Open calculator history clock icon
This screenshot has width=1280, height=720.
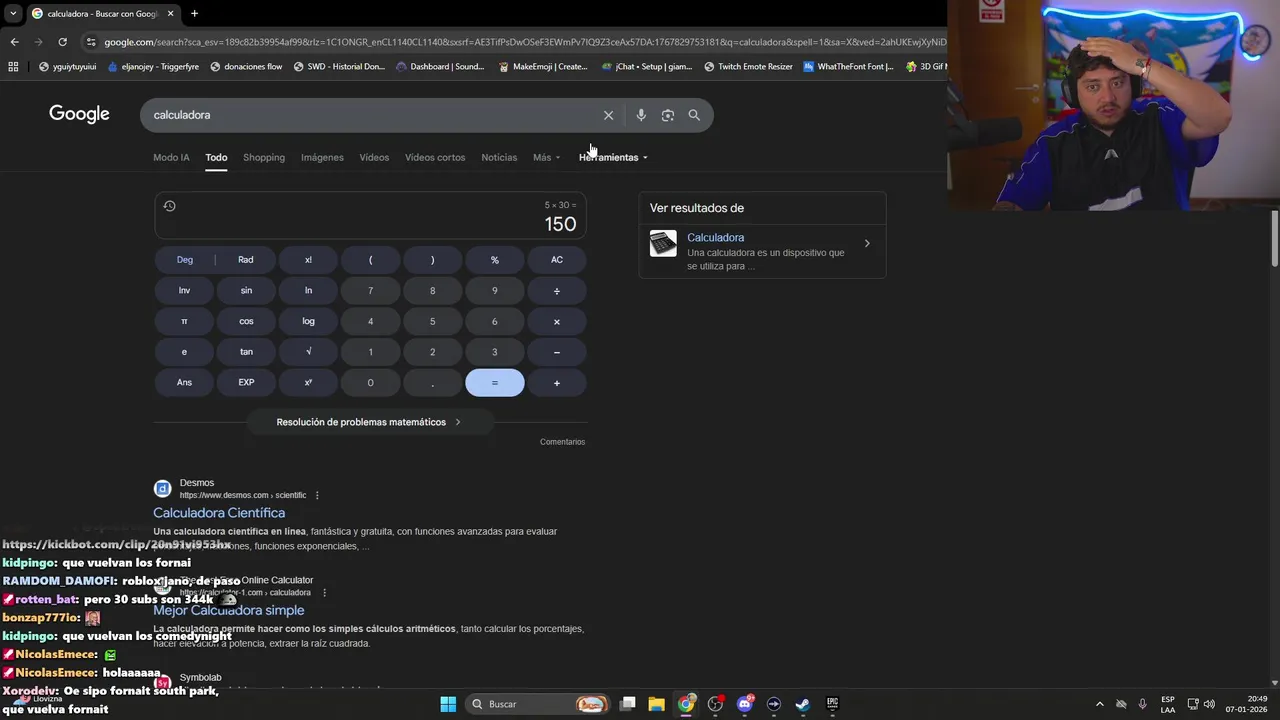[169, 206]
